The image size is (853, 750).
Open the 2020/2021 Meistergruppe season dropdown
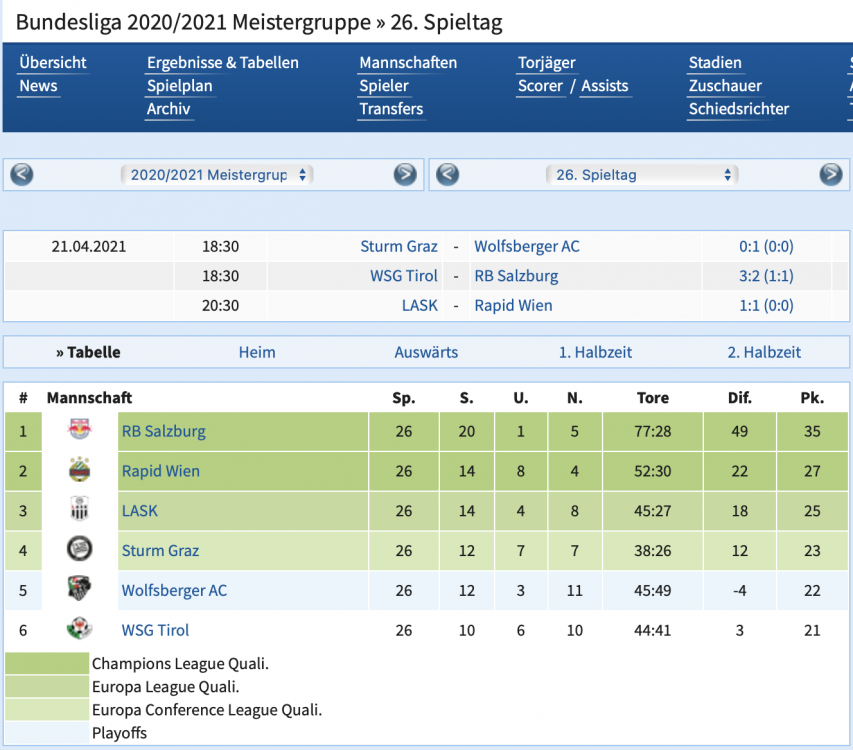[217, 175]
